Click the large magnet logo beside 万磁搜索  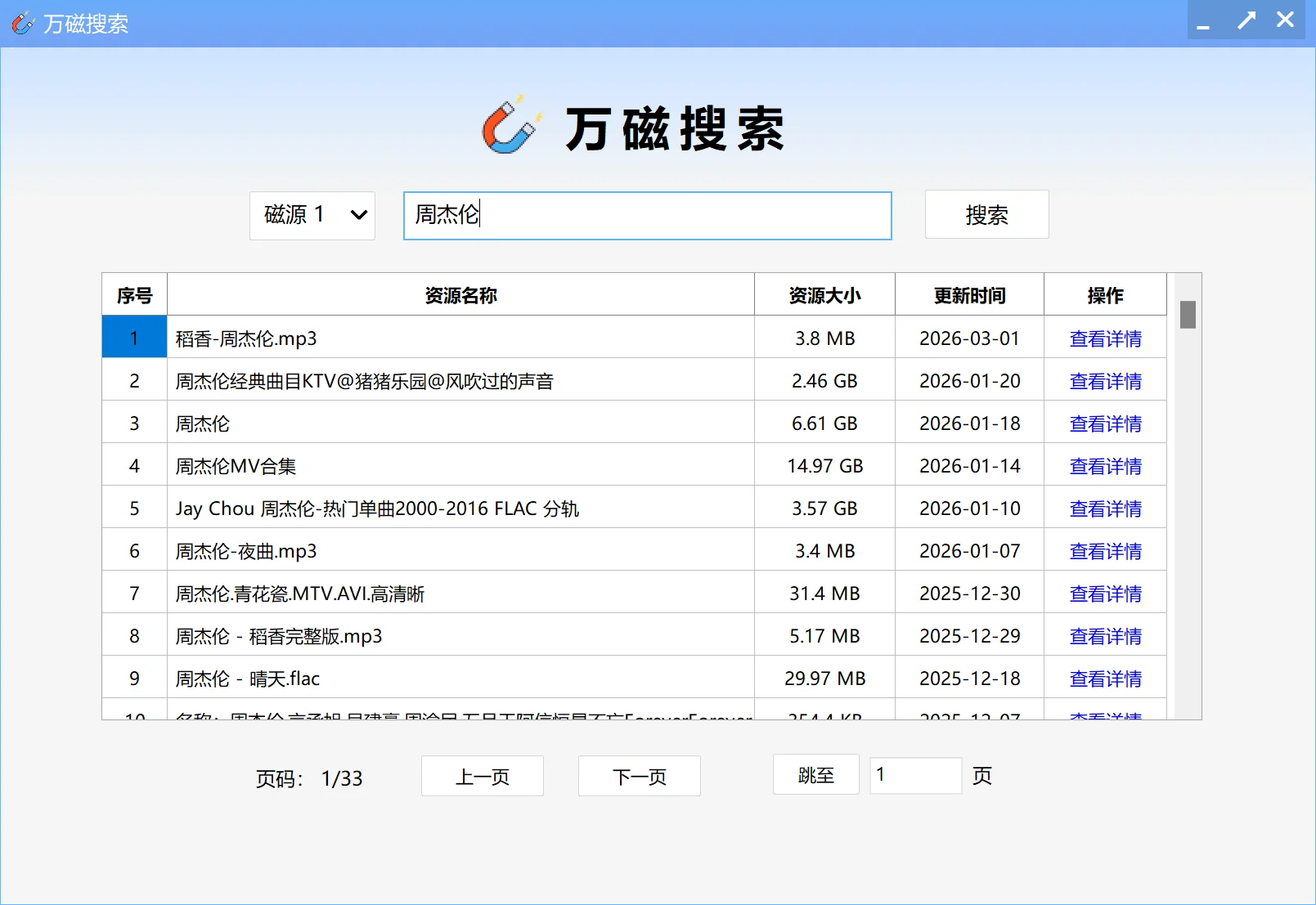pos(512,125)
